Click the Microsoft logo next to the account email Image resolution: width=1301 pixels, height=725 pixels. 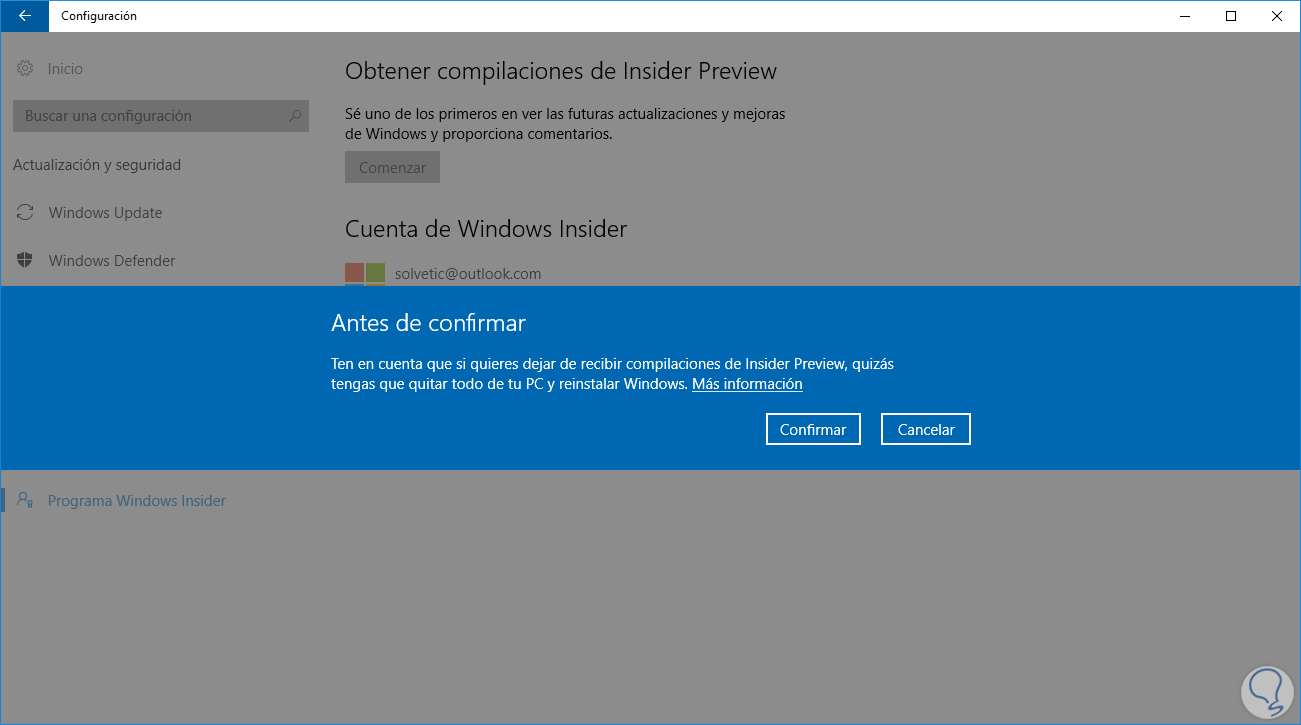[x=365, y=275]
